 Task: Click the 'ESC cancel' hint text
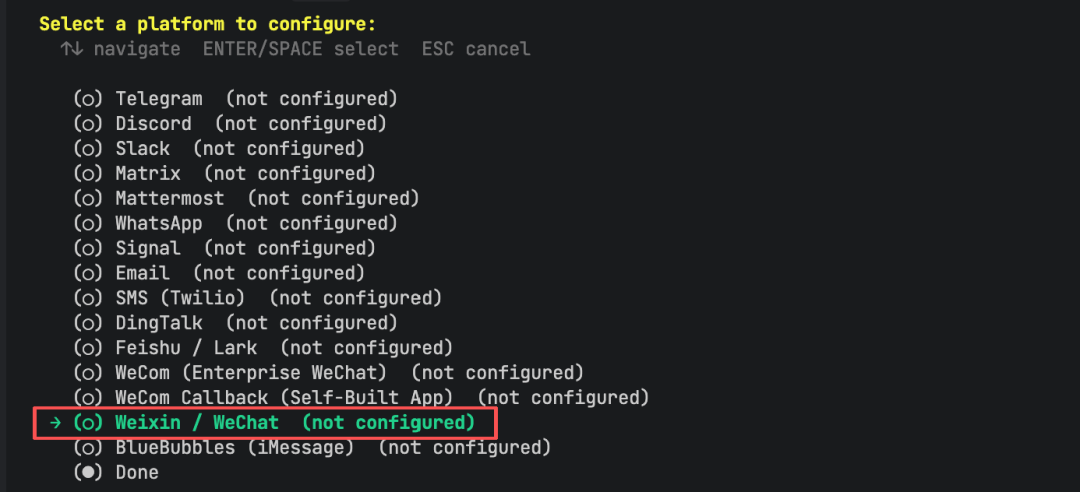[476, 50]
